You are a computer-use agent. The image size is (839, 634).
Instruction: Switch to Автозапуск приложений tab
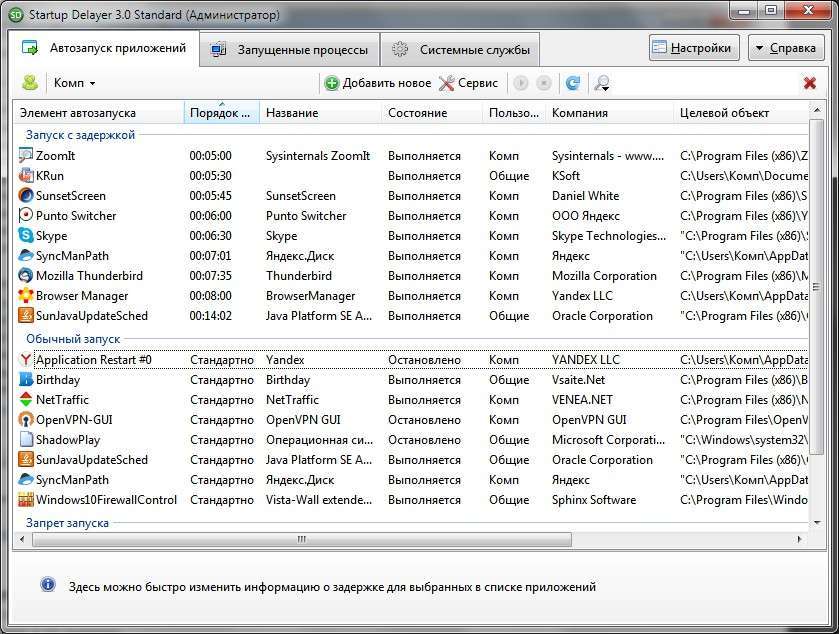point(104,48)
